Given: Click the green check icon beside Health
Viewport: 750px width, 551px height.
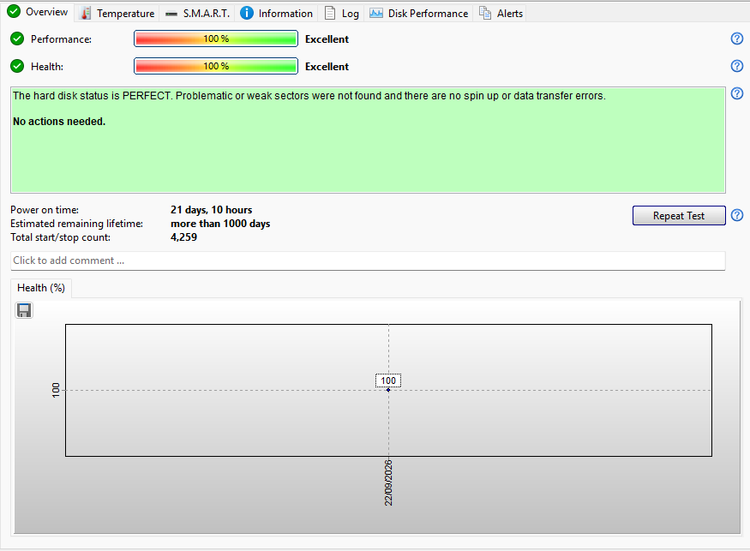Looking at the screenshot, I should click(x=17, y=66).
